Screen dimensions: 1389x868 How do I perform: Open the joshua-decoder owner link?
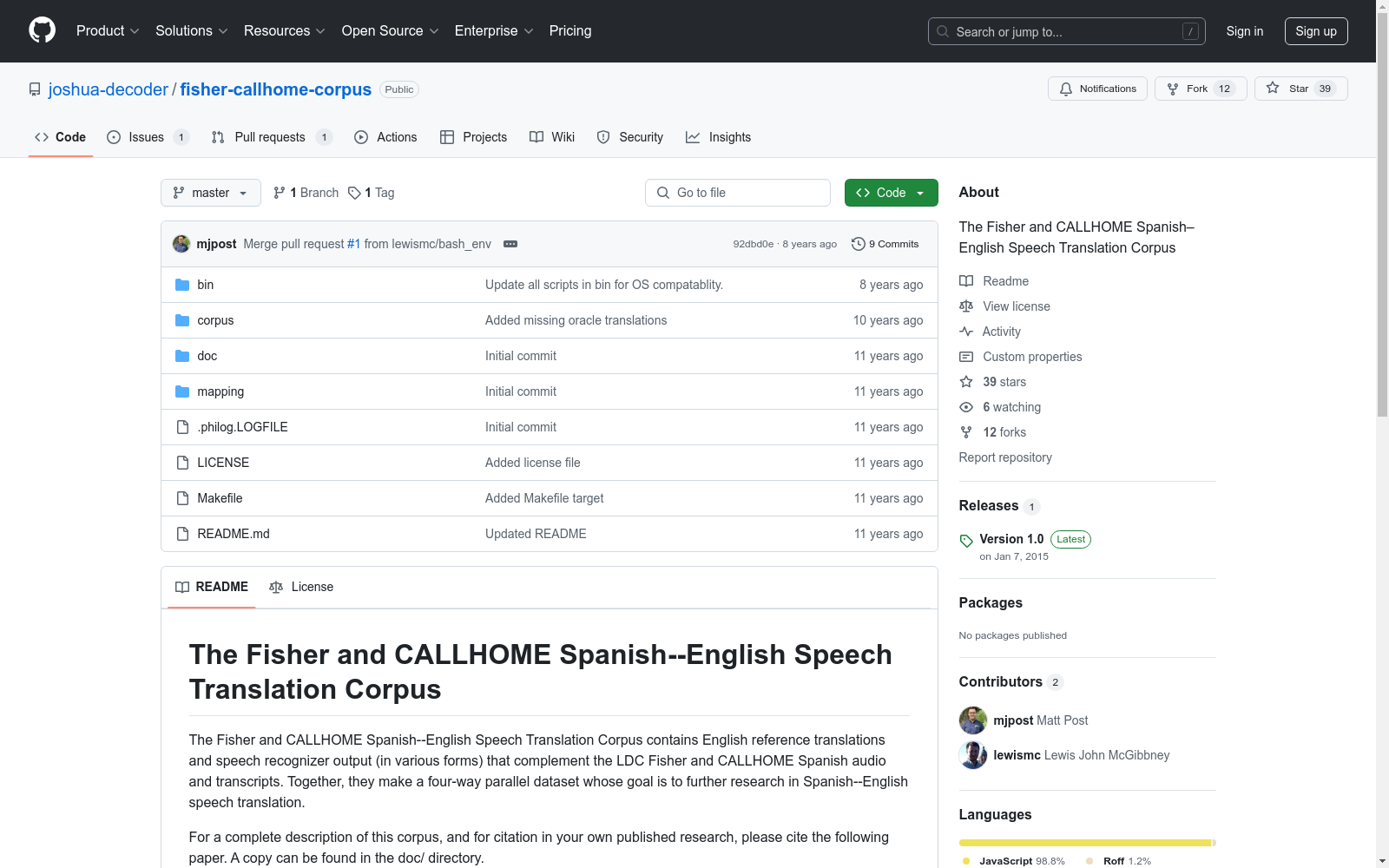(x=109, y=89)
